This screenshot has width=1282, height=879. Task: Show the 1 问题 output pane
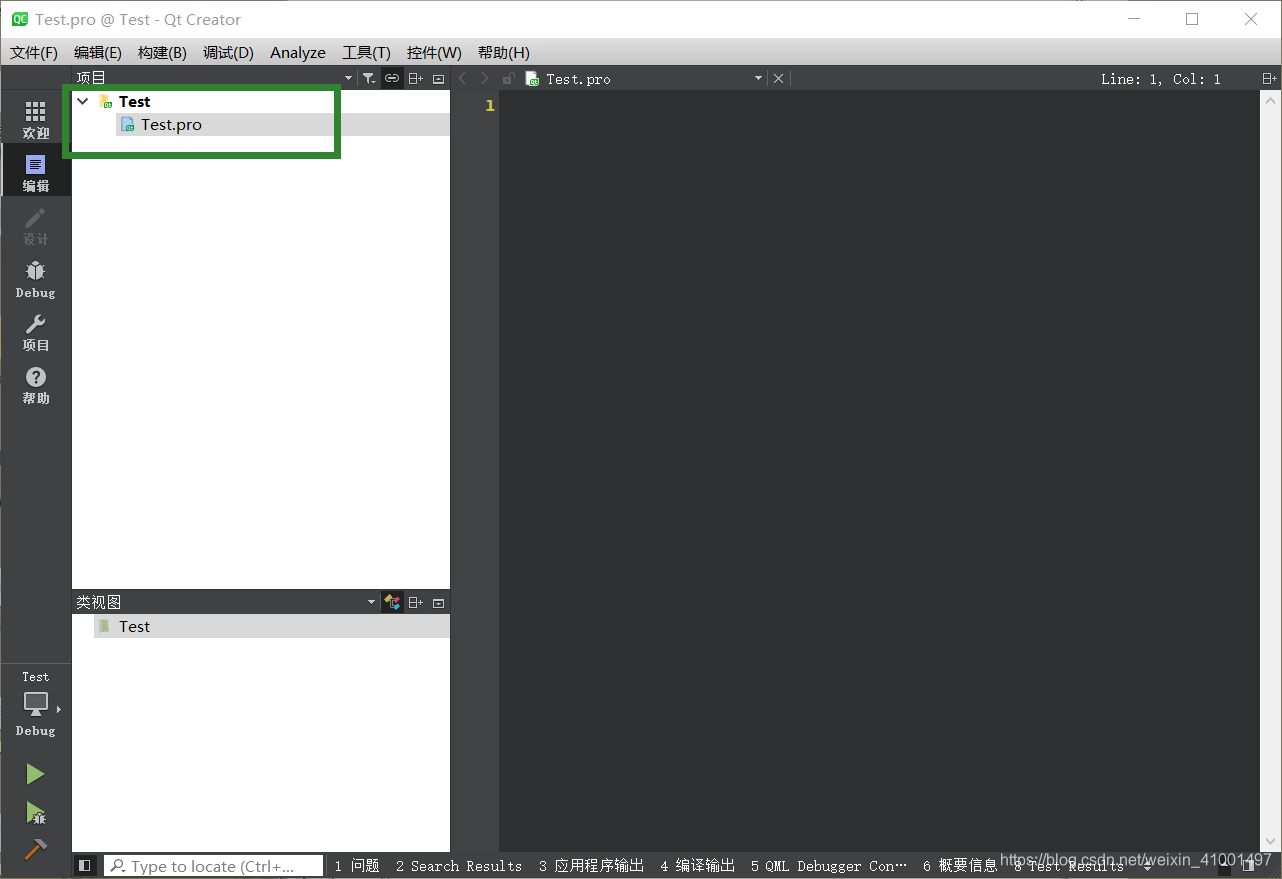tap(357, 866)
